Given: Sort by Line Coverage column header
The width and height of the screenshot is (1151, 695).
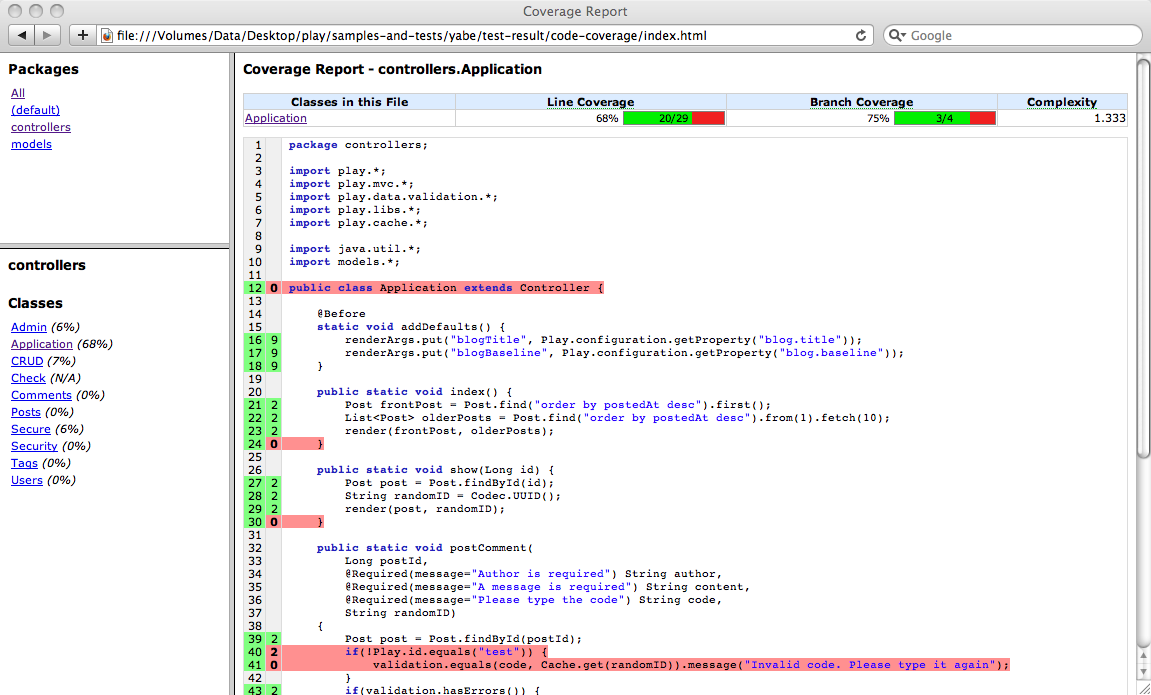Looking at the screenshot, I should click(x=590, y=102).
